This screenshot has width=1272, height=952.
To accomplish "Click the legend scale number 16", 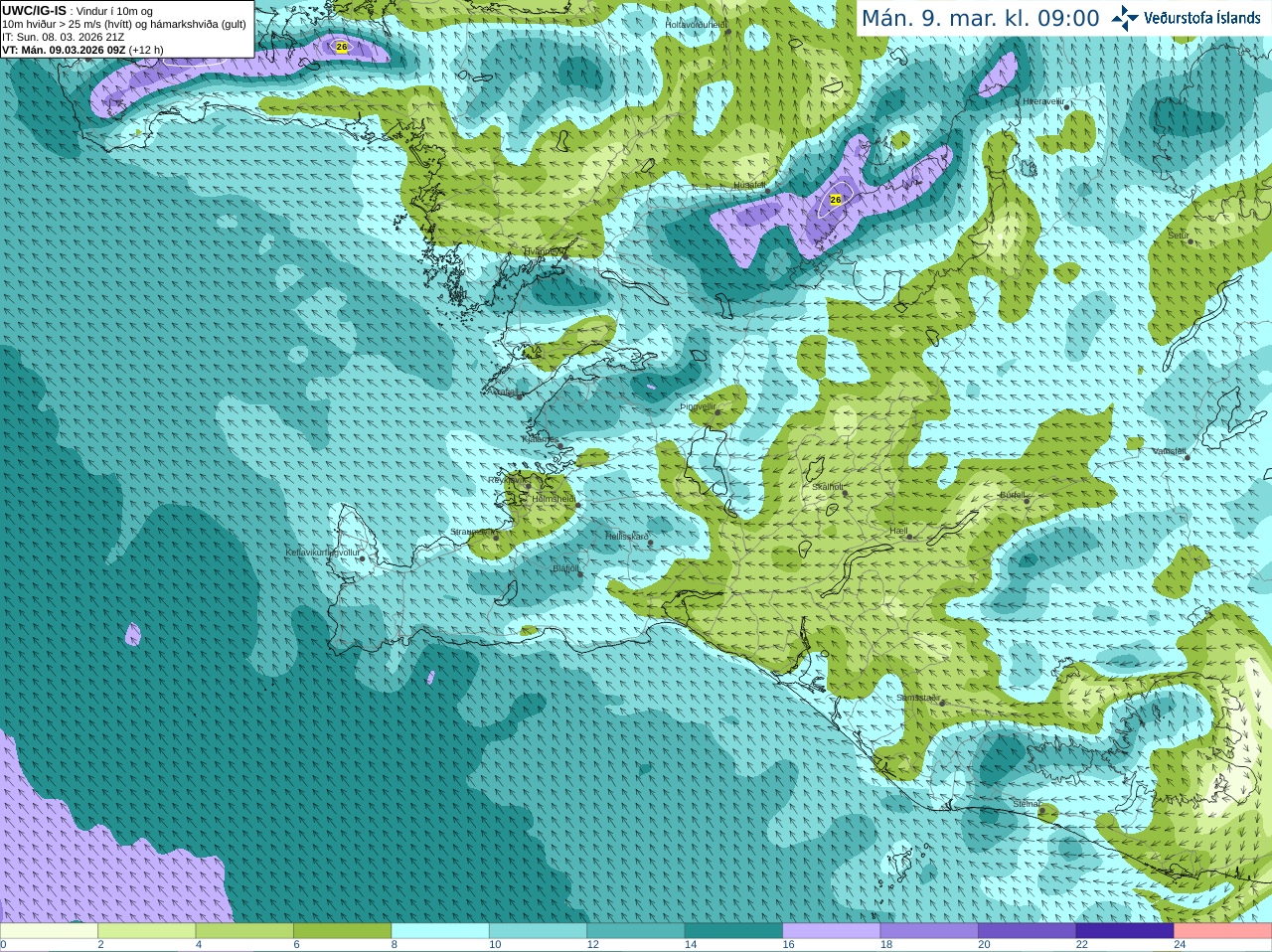I will tap(788, 945).
